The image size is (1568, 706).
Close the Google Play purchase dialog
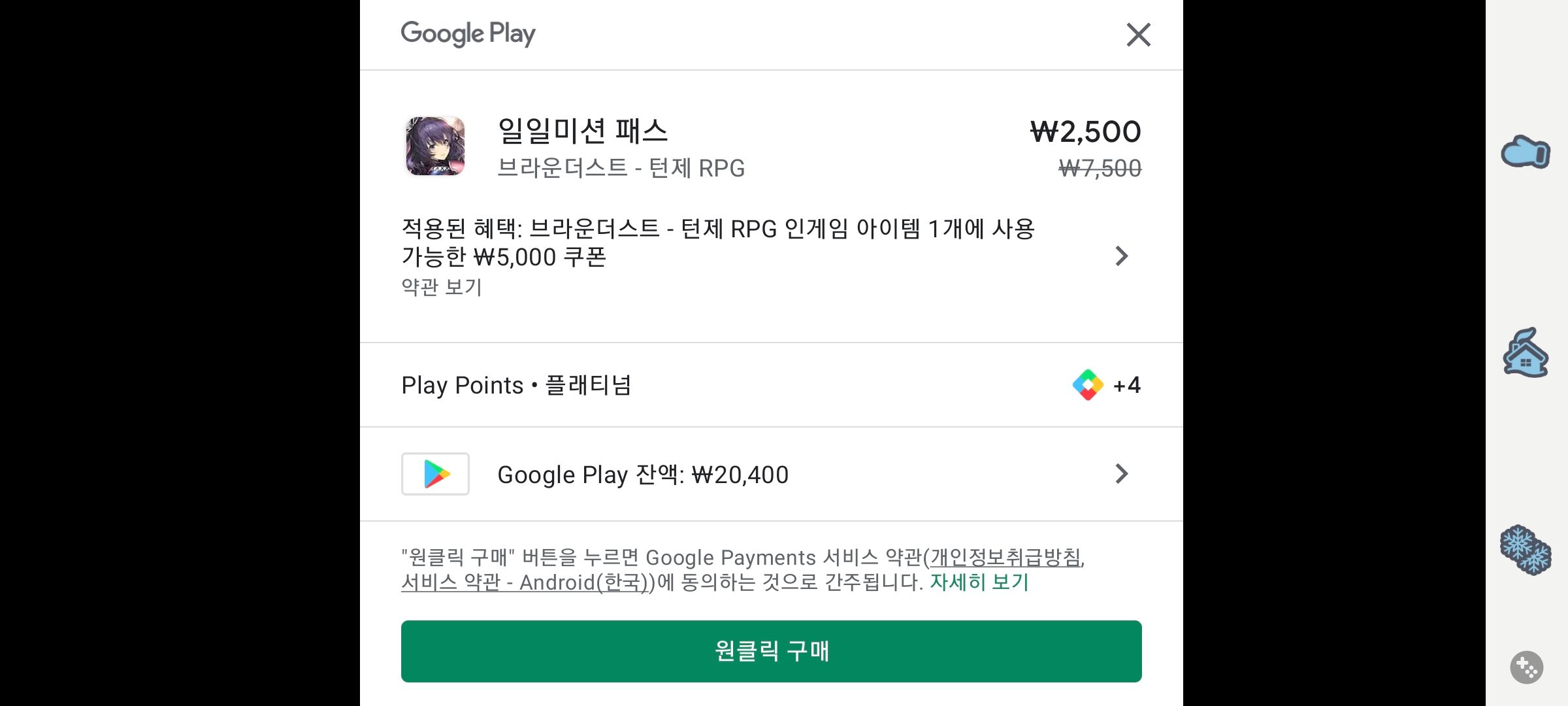(1138, 35)
